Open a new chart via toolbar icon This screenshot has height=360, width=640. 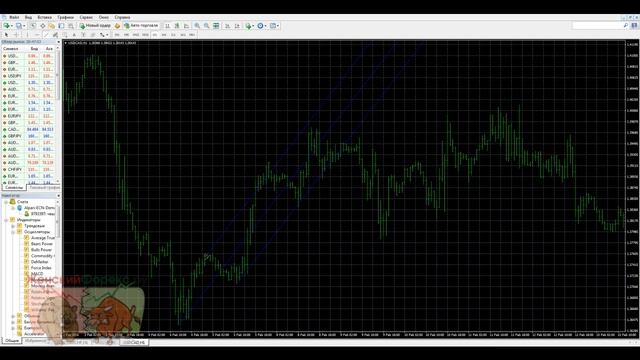[x=7, y=26]
